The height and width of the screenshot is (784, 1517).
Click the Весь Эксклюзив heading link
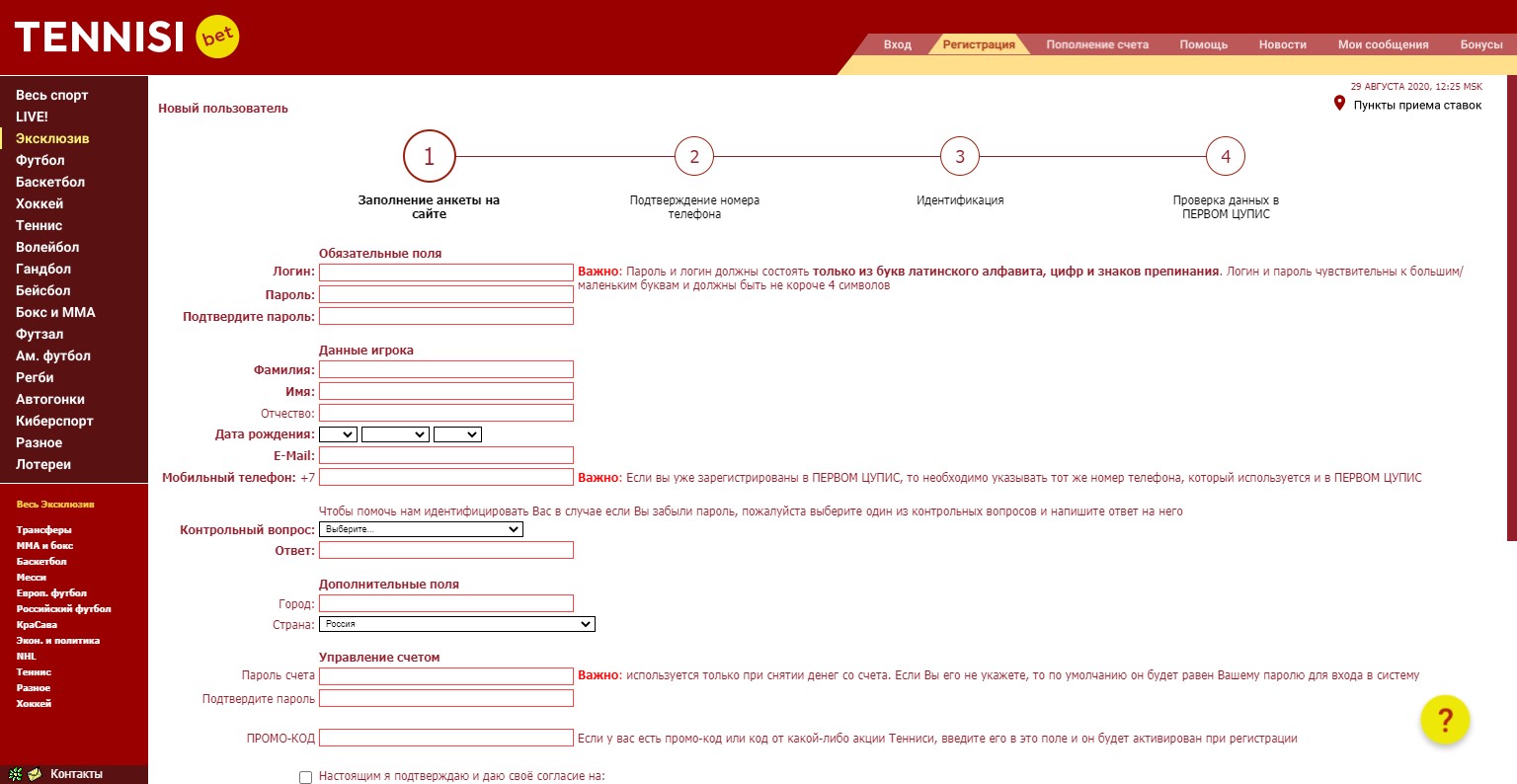[55, 505]
